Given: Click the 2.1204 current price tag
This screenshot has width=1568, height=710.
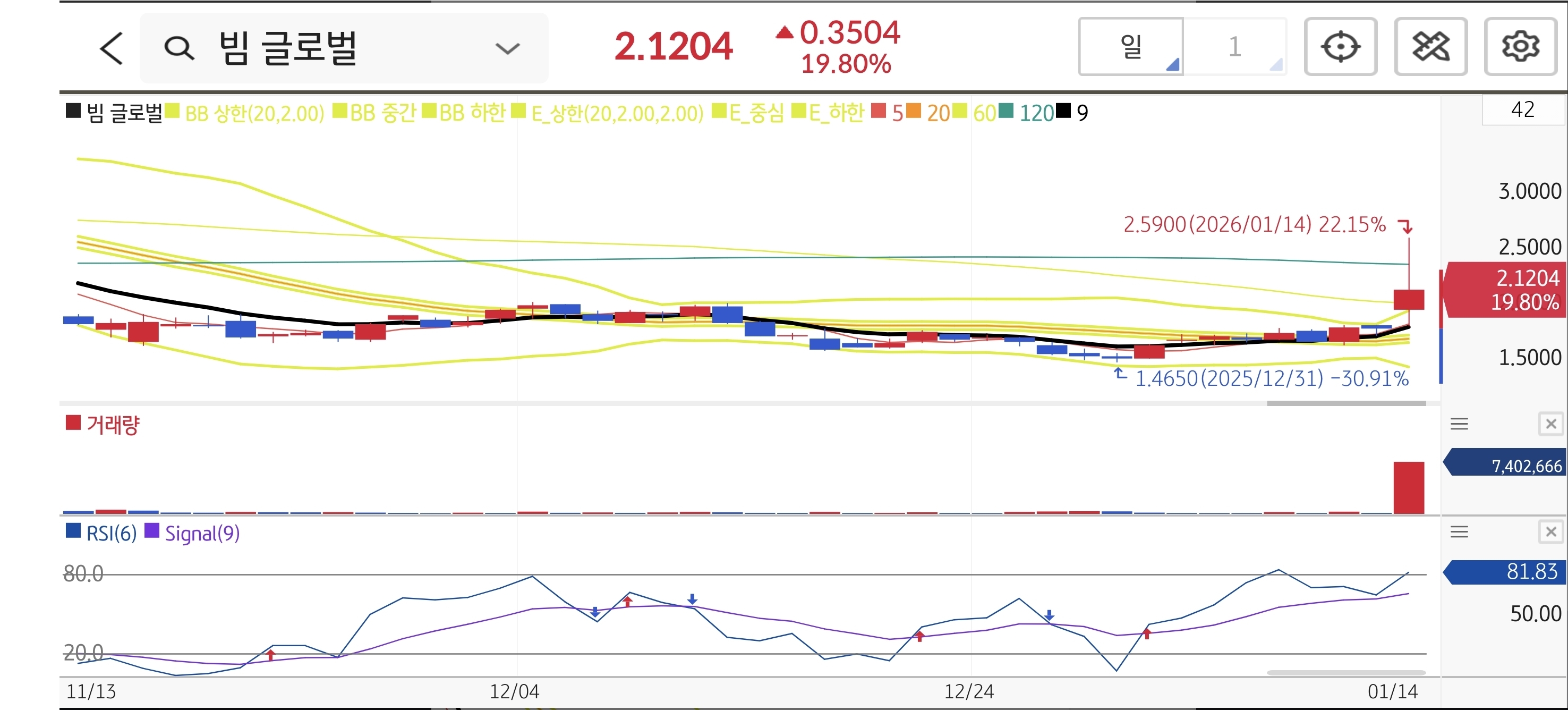Looking at the screenshot, I should tap(1505, 290).
